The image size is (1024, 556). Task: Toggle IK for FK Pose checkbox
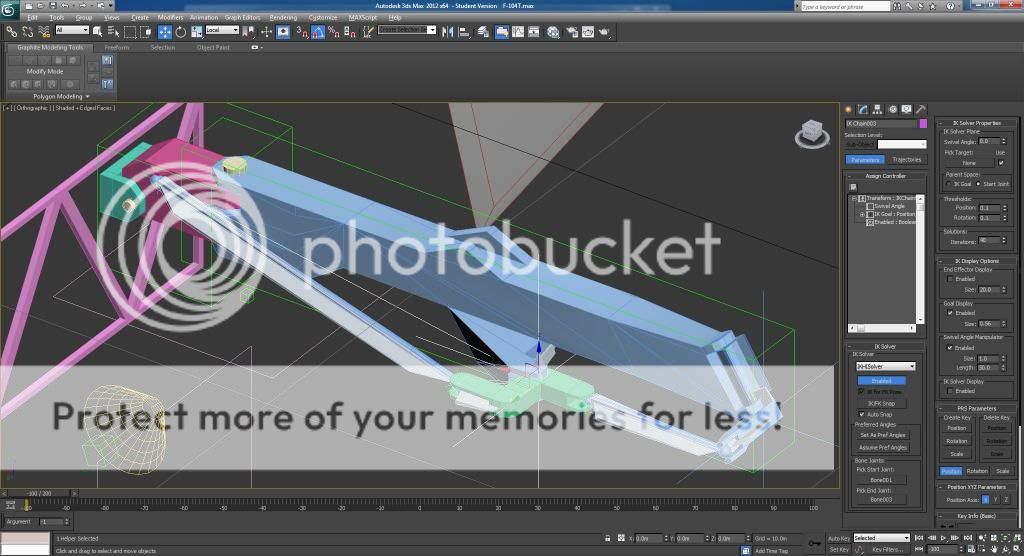point(861,391)
